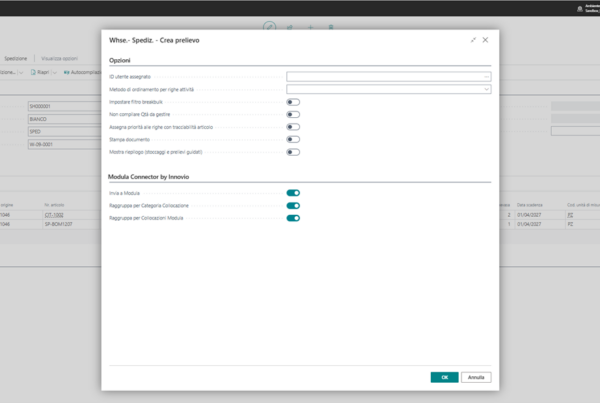
Task: Cancel dialog with Annulla button
Action: (476, 377)
